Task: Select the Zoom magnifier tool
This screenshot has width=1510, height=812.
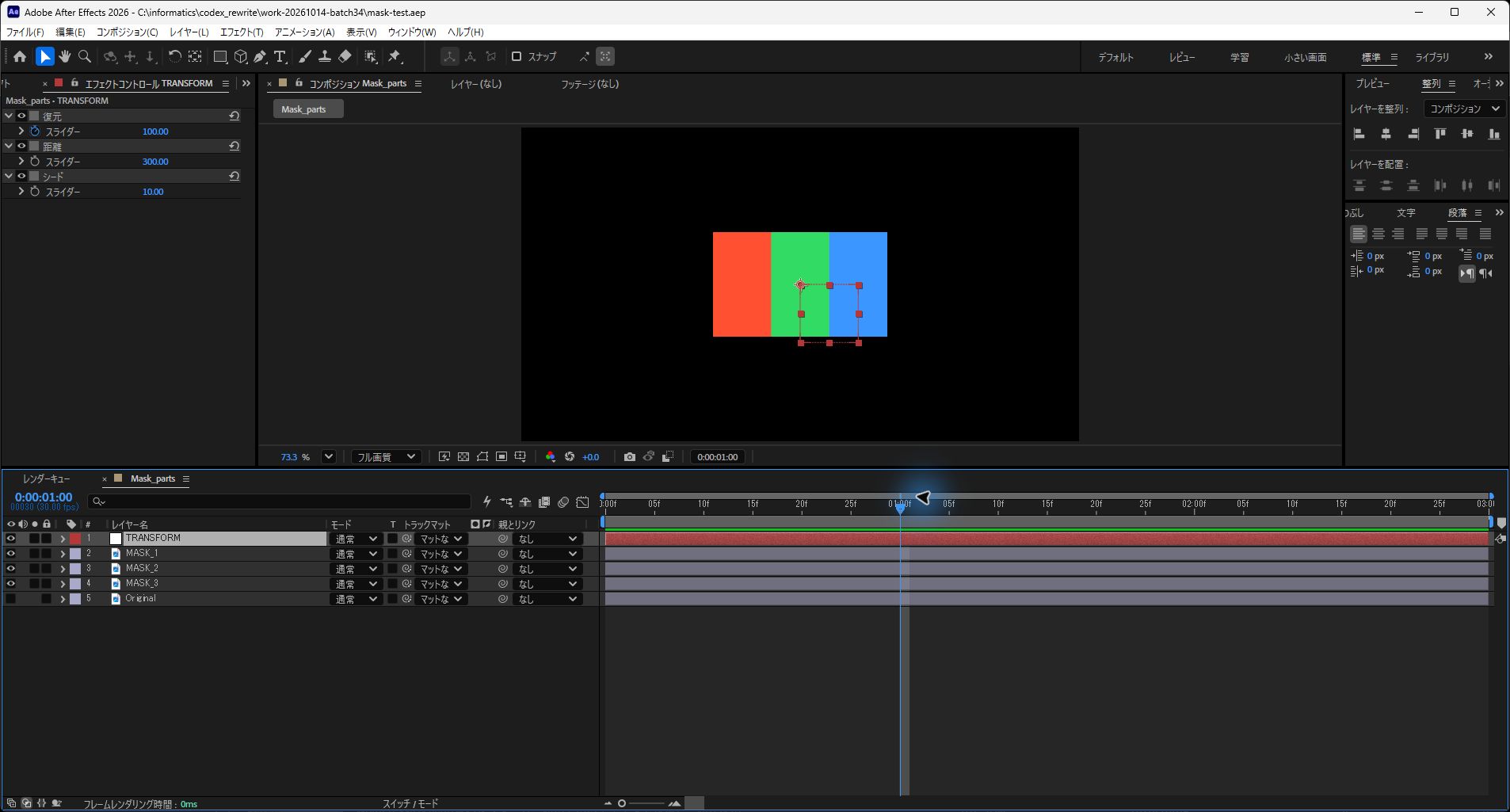Action: [85, 56]
